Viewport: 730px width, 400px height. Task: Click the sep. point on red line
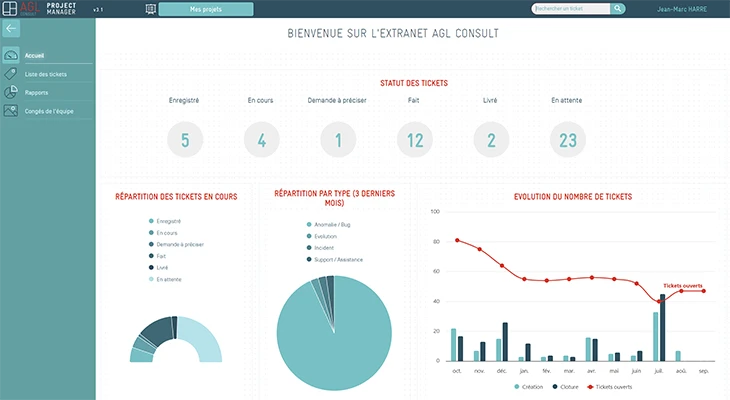click(703, 291)
